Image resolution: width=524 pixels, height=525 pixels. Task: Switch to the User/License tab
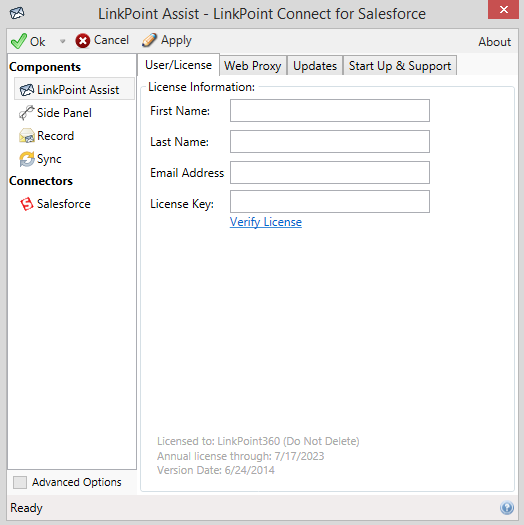click(178, 65)
